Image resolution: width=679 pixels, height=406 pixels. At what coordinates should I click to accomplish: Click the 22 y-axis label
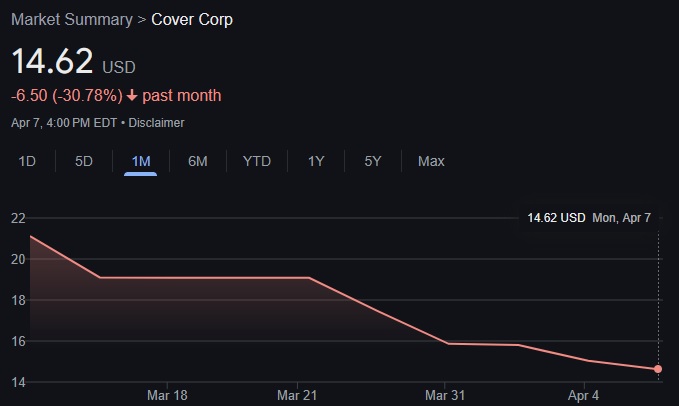click(18, 218)
